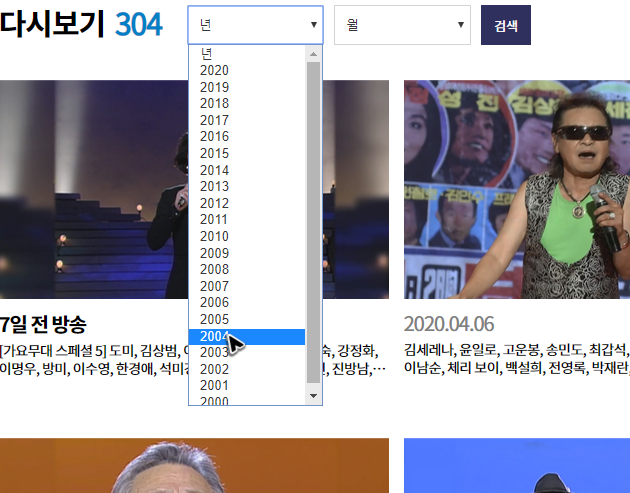Open the 2020.04.06 episode thumbnail
Image resolution: width=630 pixels, height=493 pixels.
click(x=517, y=189)
